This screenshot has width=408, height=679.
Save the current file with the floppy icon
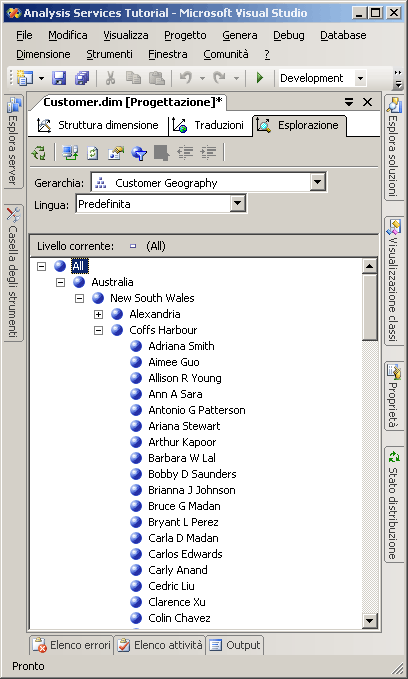tap(59, 78)
